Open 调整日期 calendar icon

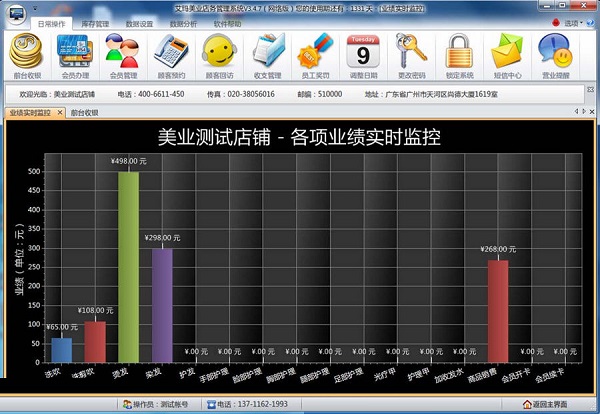(x=363, y=51)
